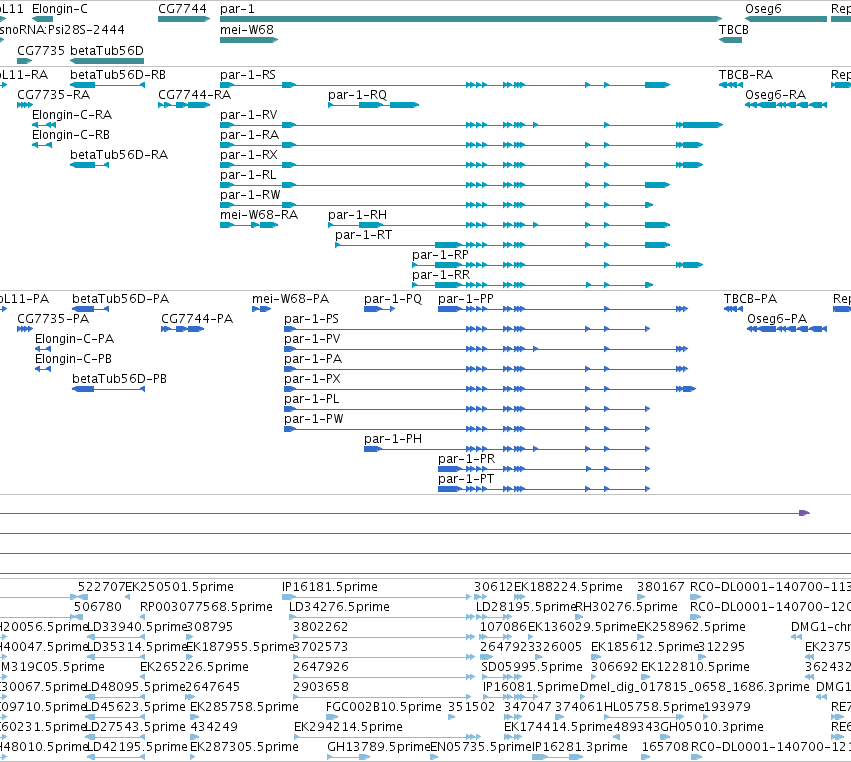The width and height of the screenshot is (851, 762).
Task: Click the IP16181.5prime EST label
Action: click(330, 587)
